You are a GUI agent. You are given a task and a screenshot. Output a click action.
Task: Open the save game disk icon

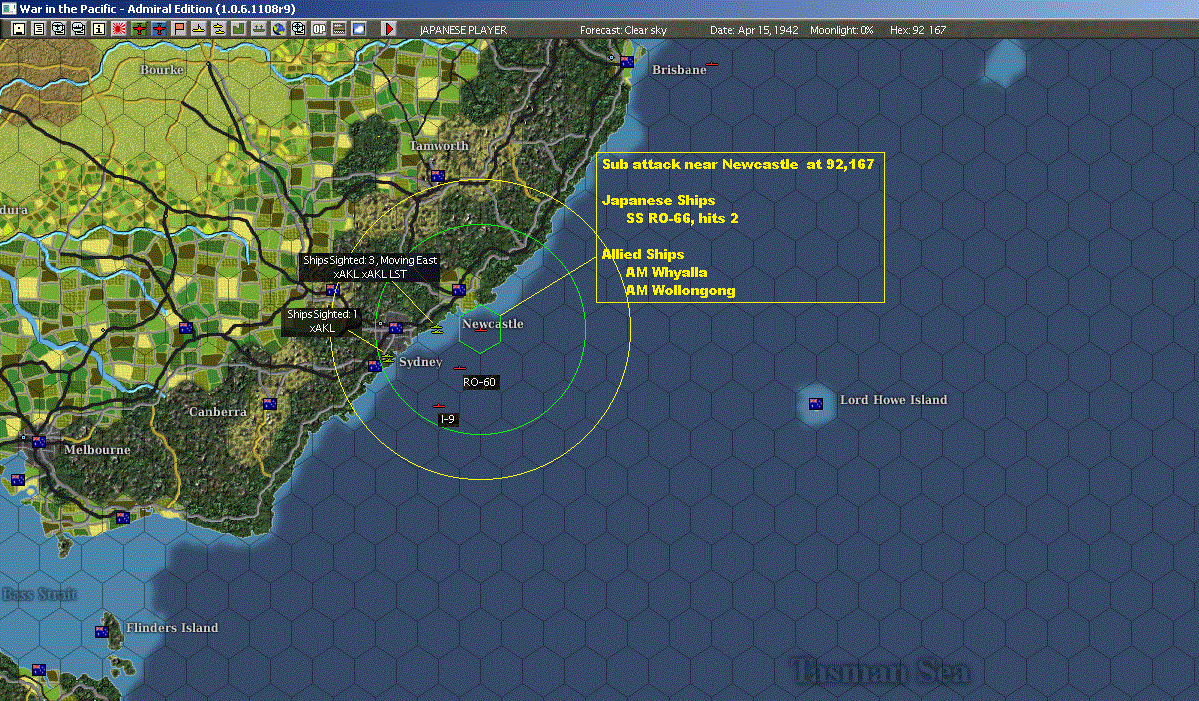[19, 29]
